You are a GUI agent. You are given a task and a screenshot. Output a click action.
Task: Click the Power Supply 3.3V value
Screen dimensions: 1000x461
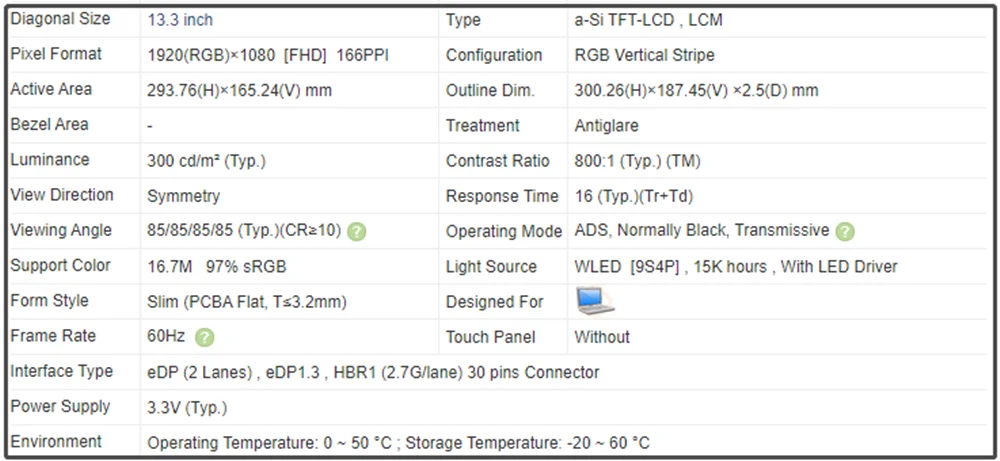187,407
